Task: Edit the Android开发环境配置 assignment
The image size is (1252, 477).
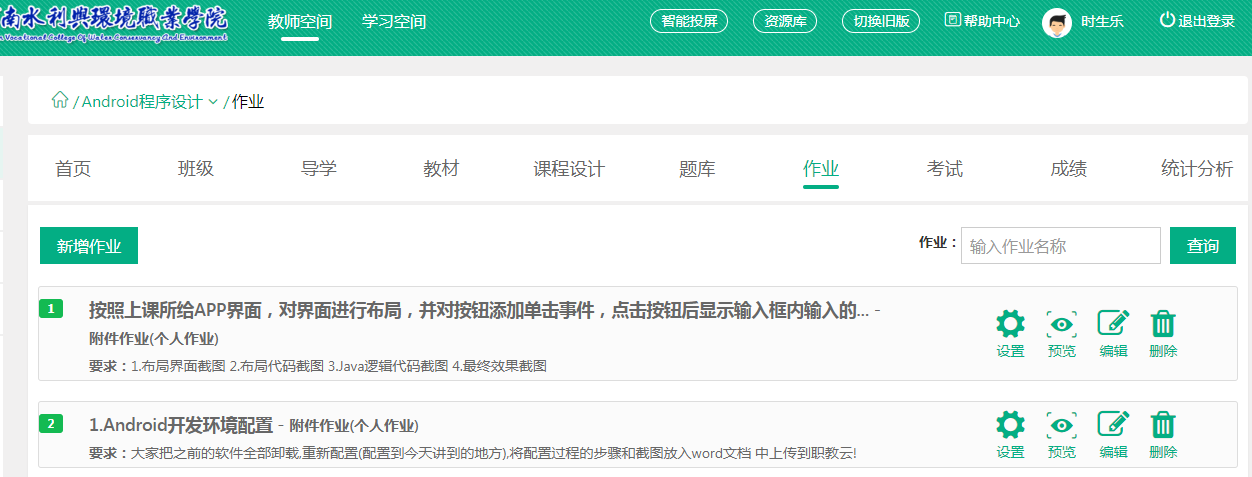Action: 1113,425
